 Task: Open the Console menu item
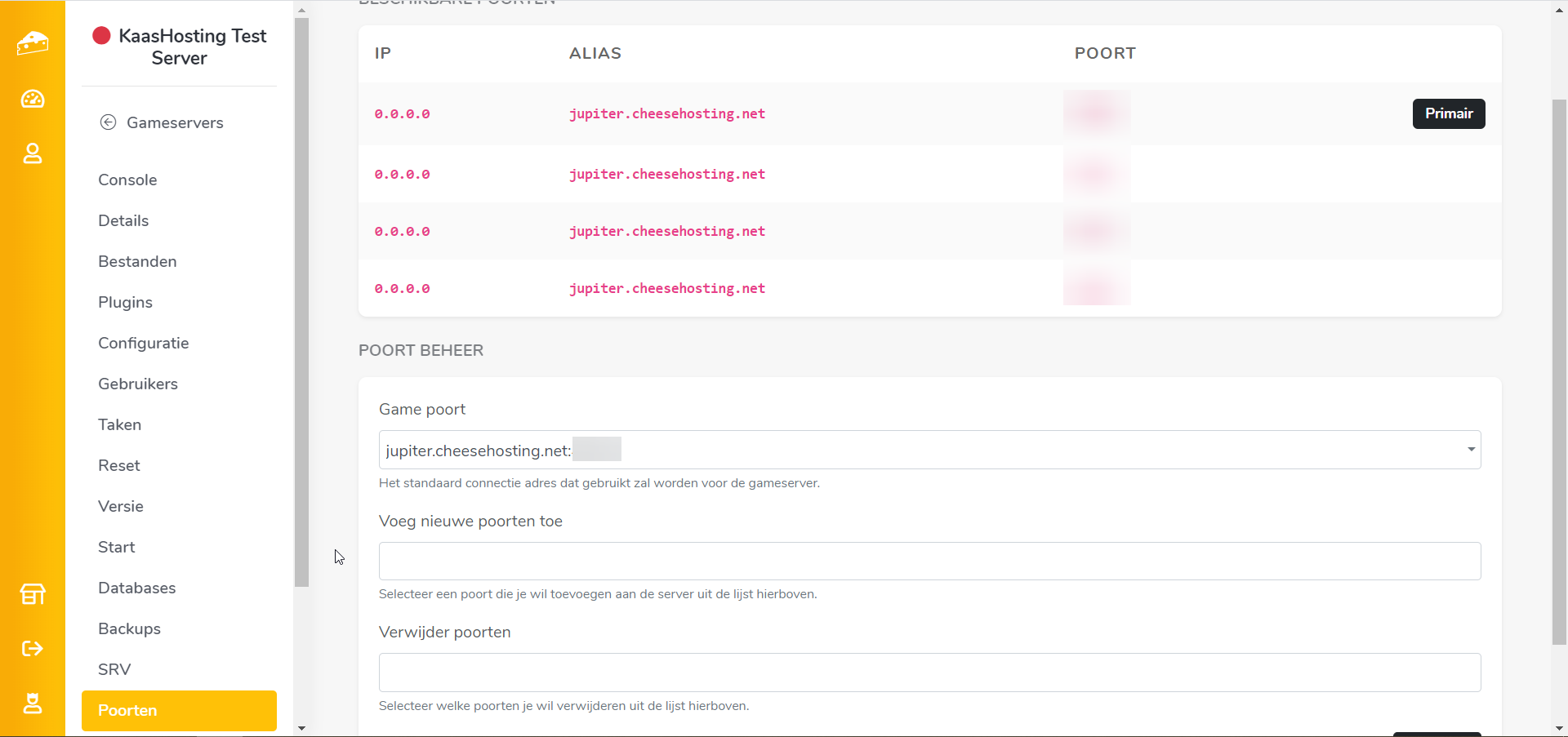[x=127, y=180]
